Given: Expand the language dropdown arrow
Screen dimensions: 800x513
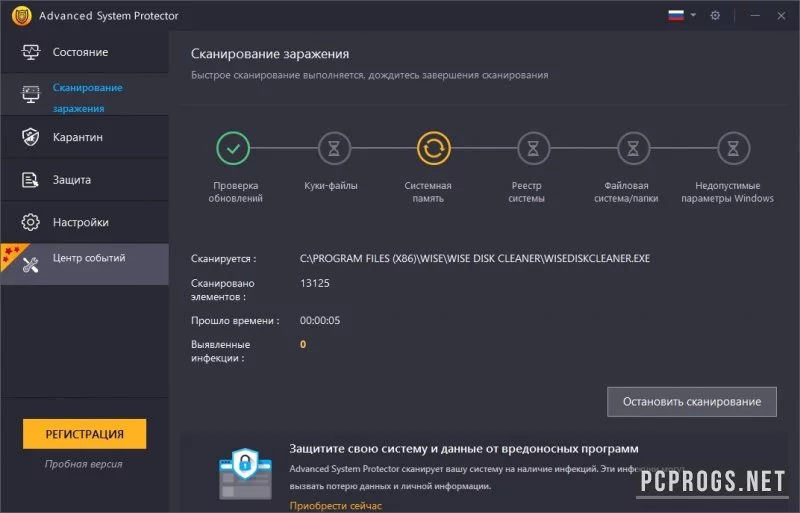Looking at the screenshot, I should pos(693,15).
